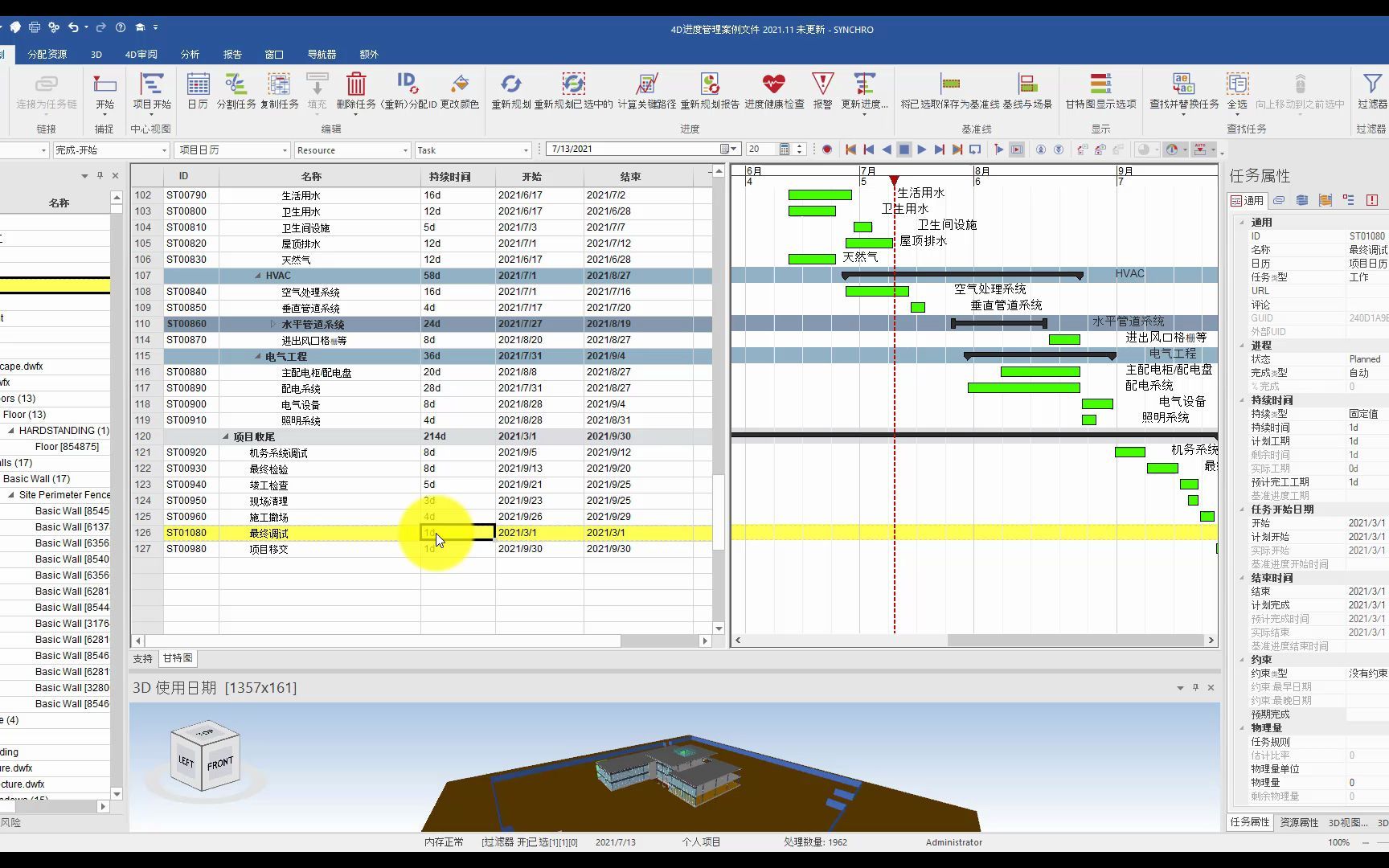Open the 4D审阅 ribbon tab
Image resolution: width=1389 pixels, height=868 pixels.
pyautogui.click(x=141, y=55)
